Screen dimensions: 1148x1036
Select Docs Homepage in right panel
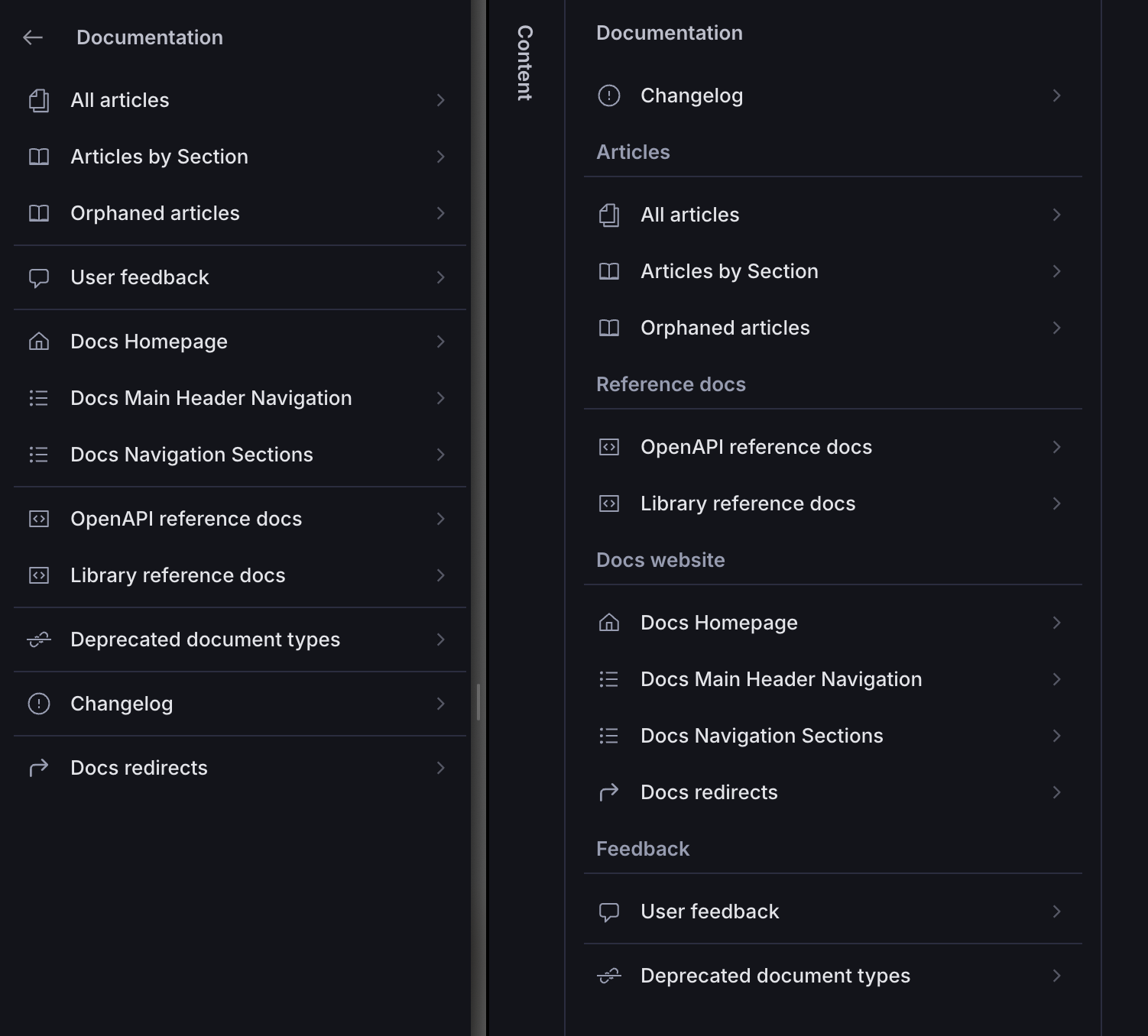tap(718, 623)
